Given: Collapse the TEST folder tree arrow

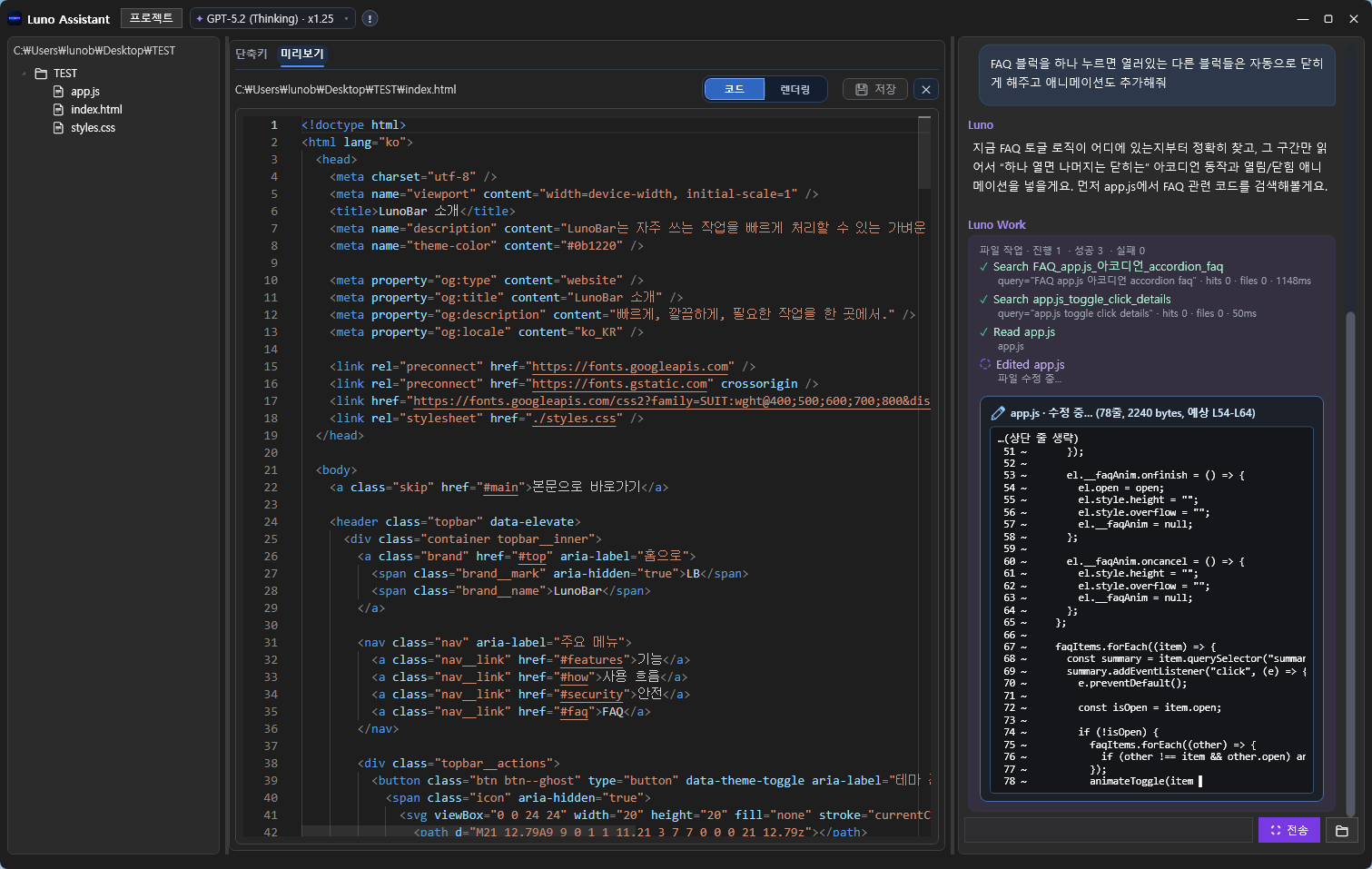Looking at the screenshot, I should pyautogui.click(x=25, y=74).
